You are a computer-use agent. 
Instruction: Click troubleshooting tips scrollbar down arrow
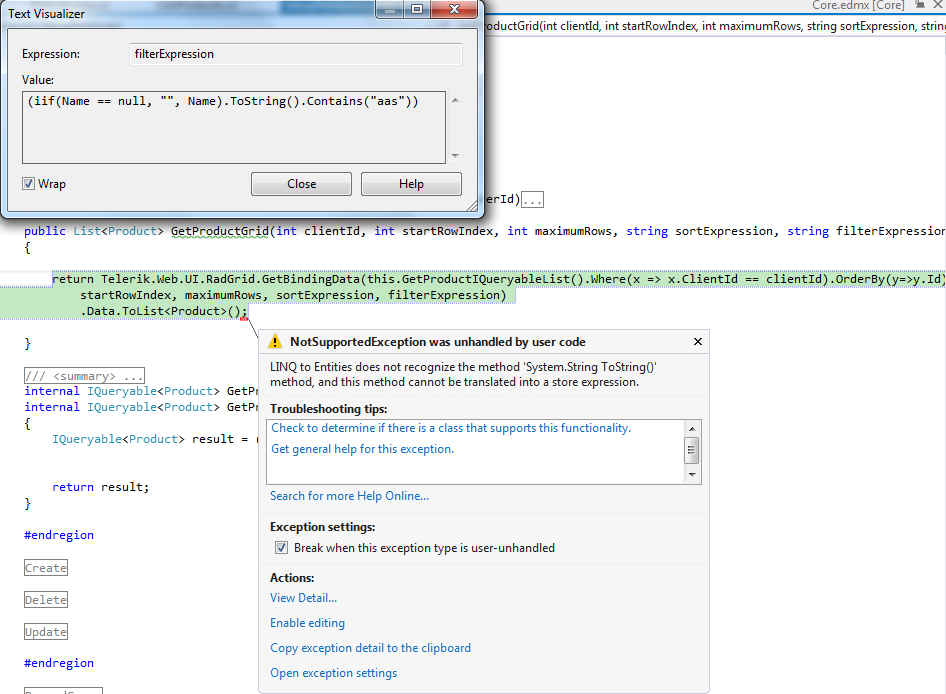692,474
